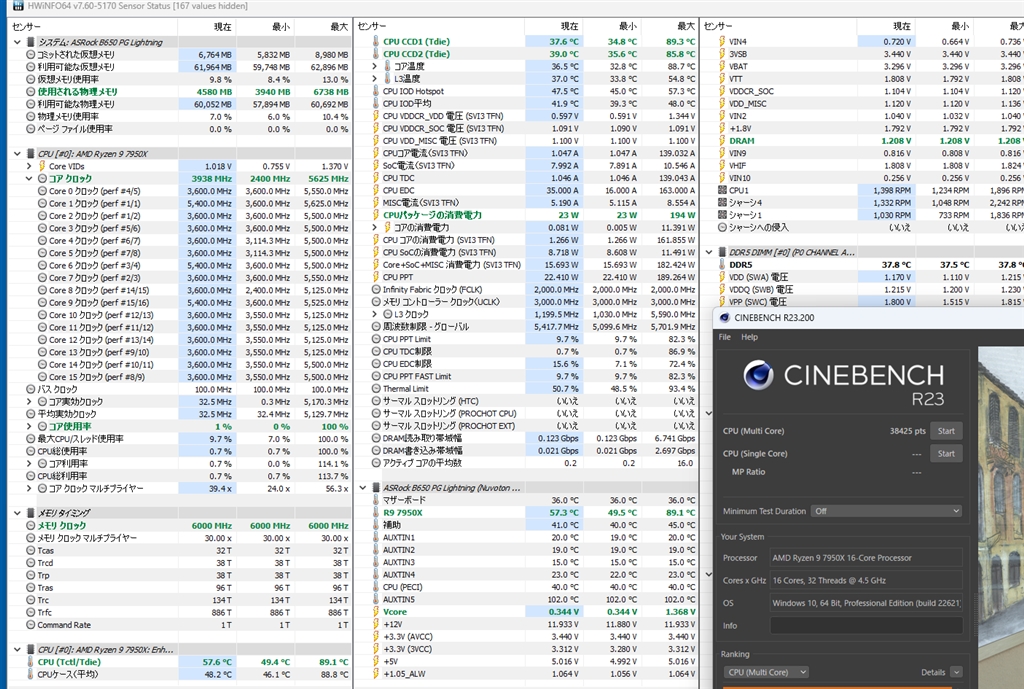Click the chip icon for DDR5 DIMM group
This screenshot has height=689, width=1024.
tap(720, 252)
